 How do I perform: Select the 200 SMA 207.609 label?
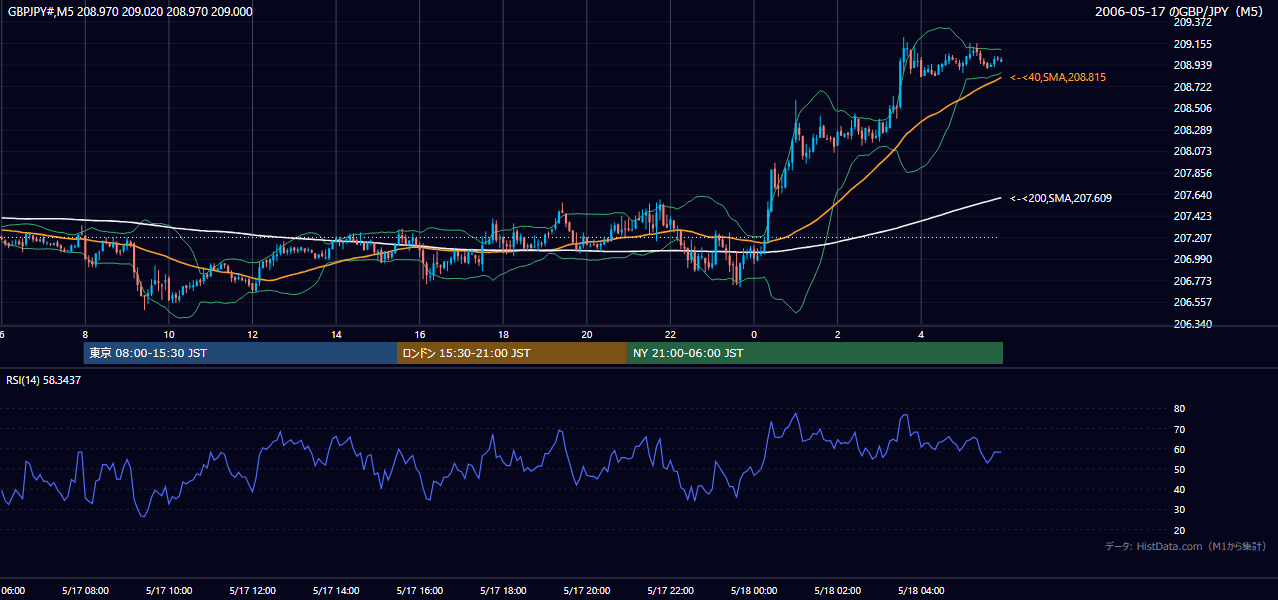coord(1061,198)
